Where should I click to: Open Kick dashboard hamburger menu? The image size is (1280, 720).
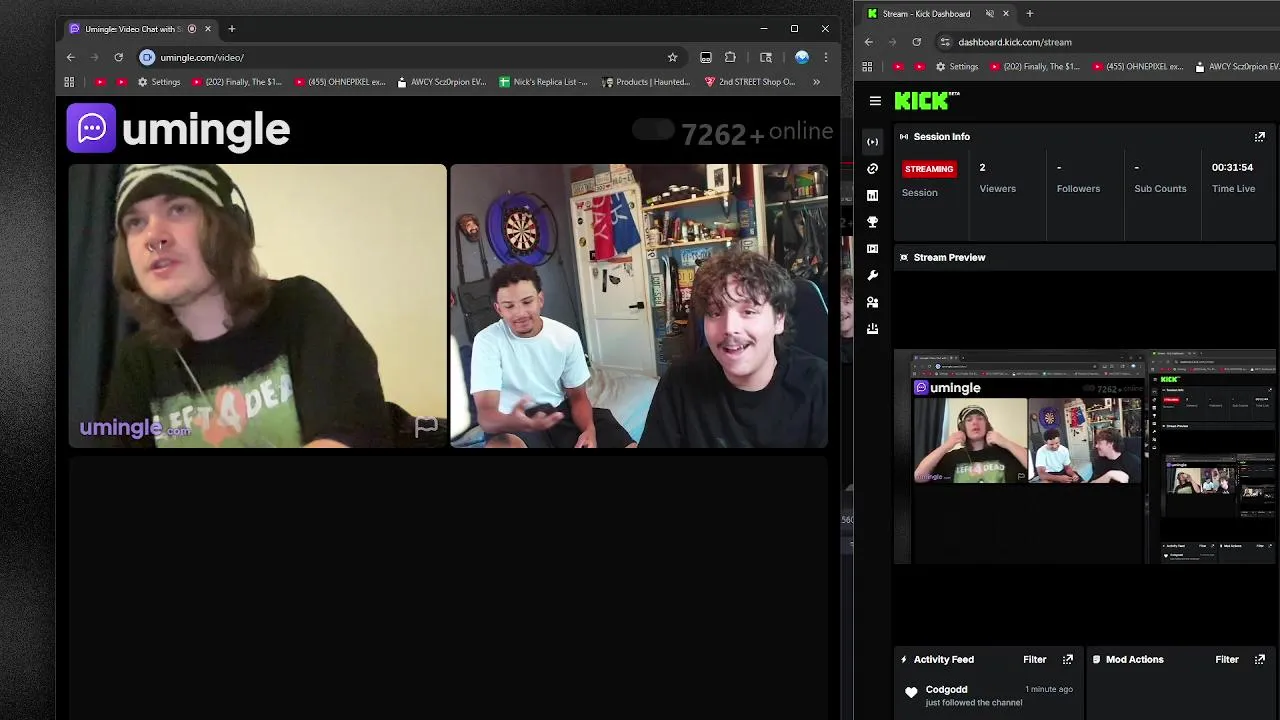[x=875, y=101]
